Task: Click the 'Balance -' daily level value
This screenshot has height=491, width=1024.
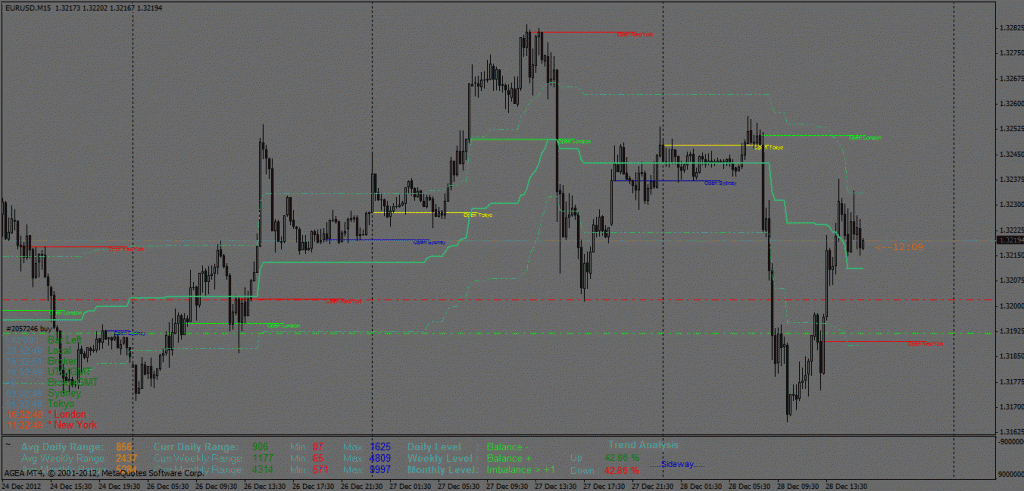Action: click(x=508, y=447)
